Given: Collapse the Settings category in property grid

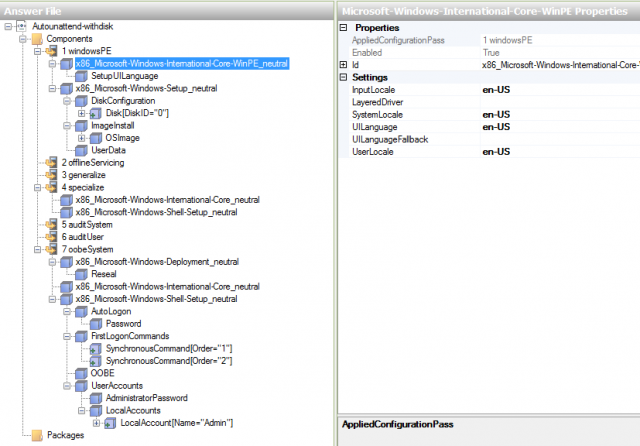Looking at the screenshot, I should 344,77.
